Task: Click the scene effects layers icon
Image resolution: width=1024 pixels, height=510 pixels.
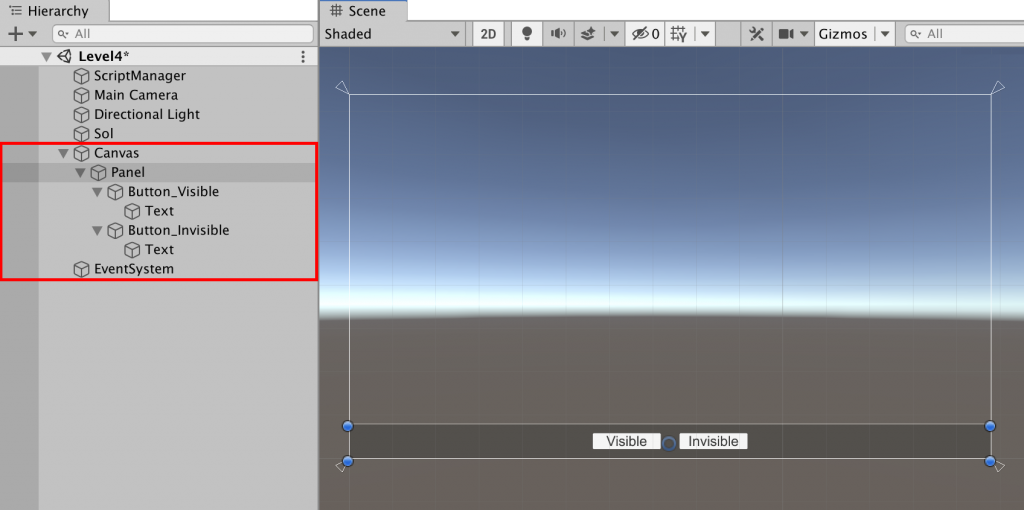Action: coord(588,34)
